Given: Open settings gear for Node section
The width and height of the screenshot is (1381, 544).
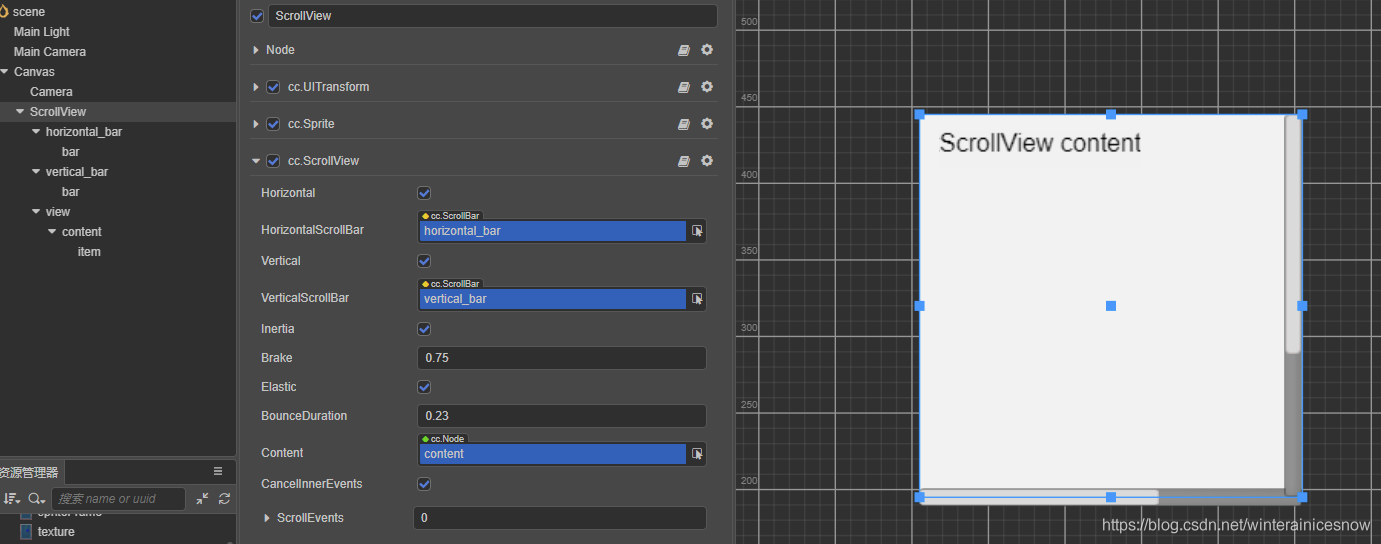Looking at the screenshot, I should tap(707, 50).
